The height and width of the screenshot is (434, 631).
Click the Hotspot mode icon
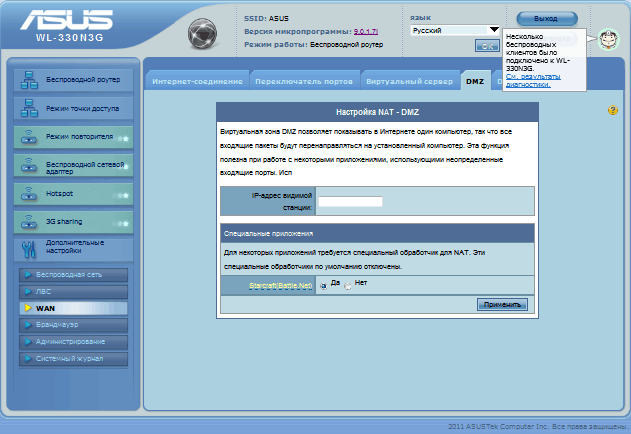pos(29,191)
